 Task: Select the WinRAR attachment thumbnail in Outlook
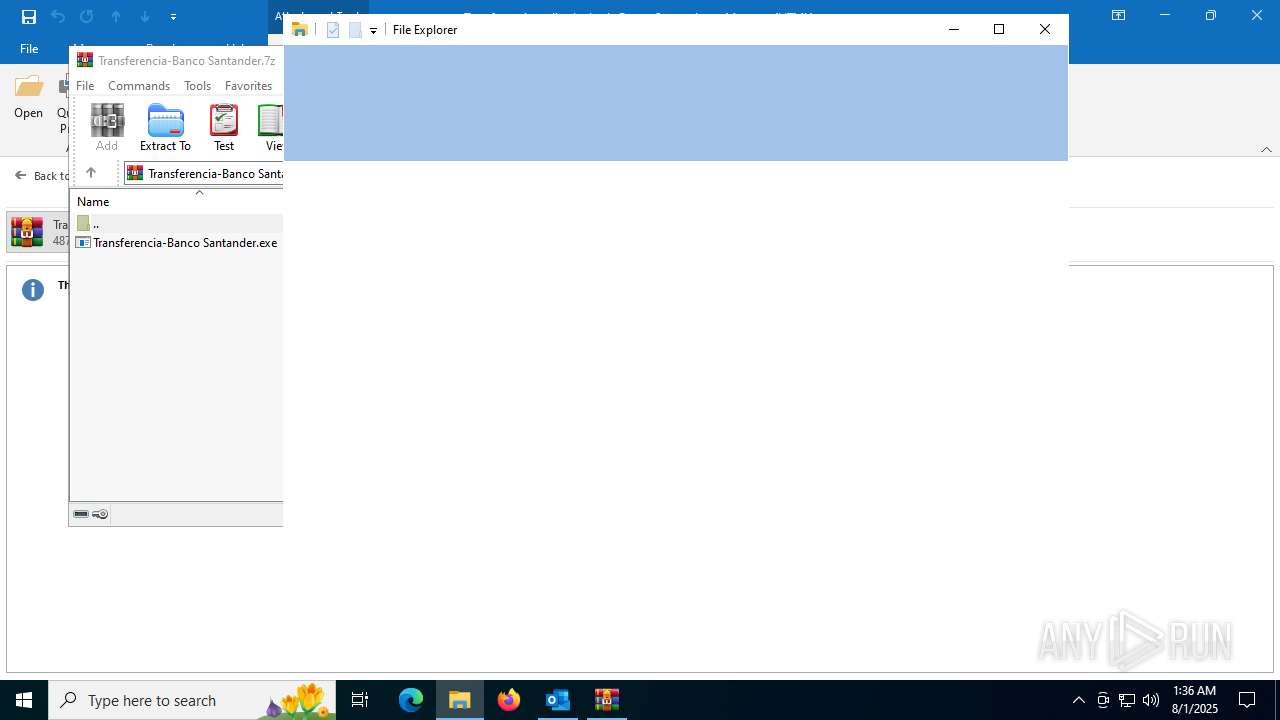point(27,232)
